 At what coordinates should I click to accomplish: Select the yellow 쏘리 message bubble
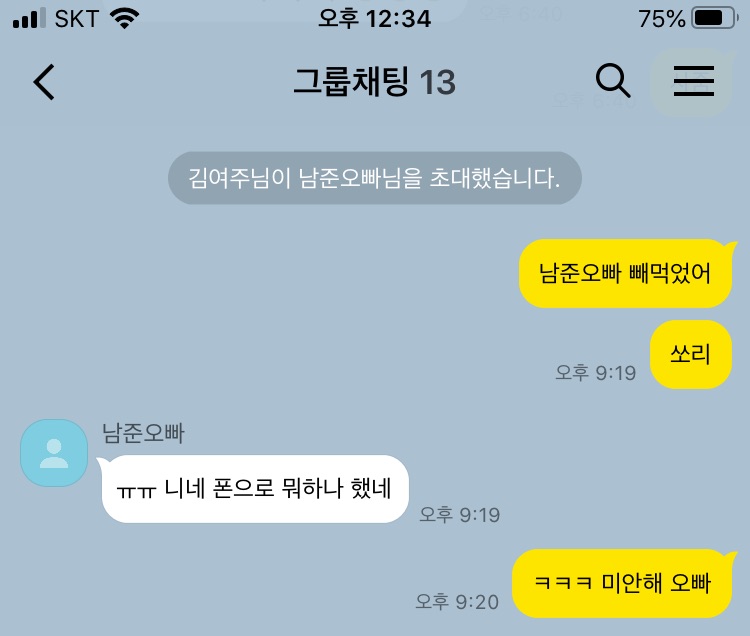click(691, 354)
